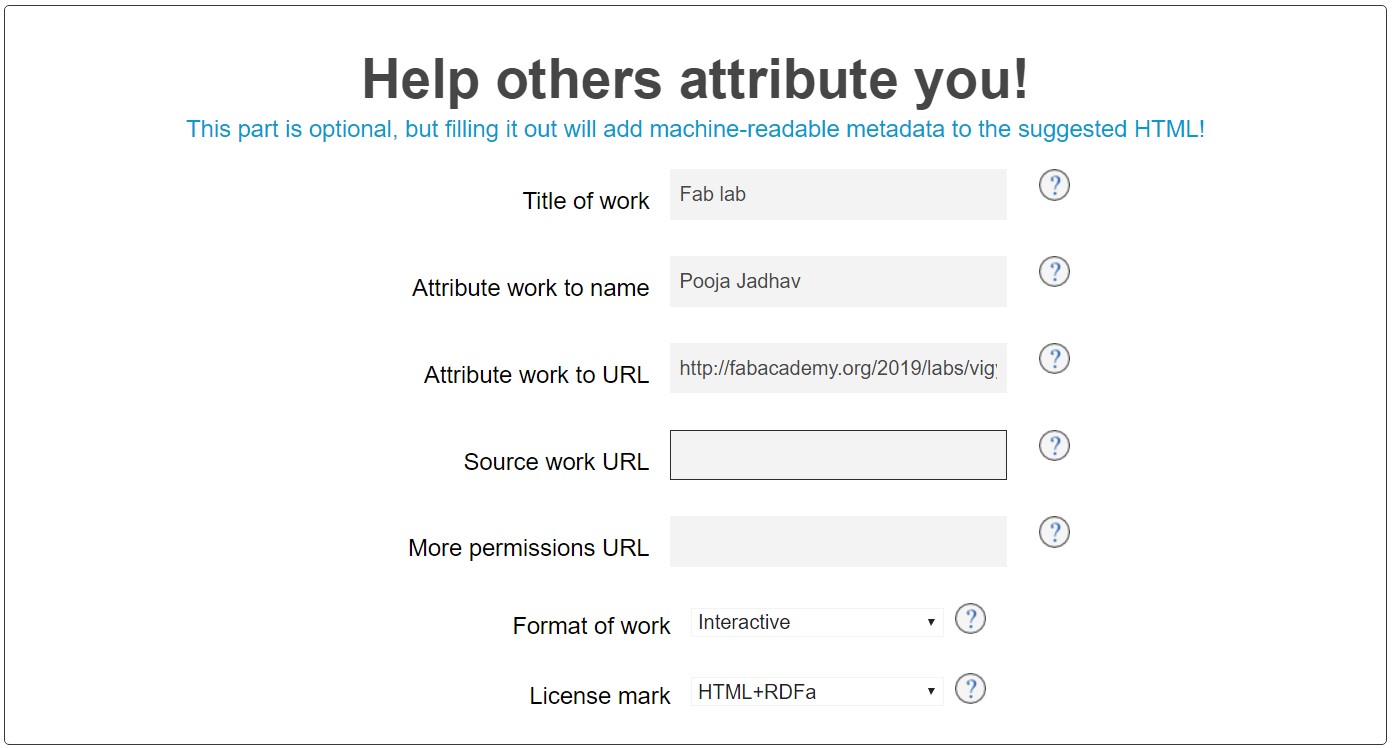Click the "Format of work" label text
The image size is (1392, 748).
[x=591, y=627]
